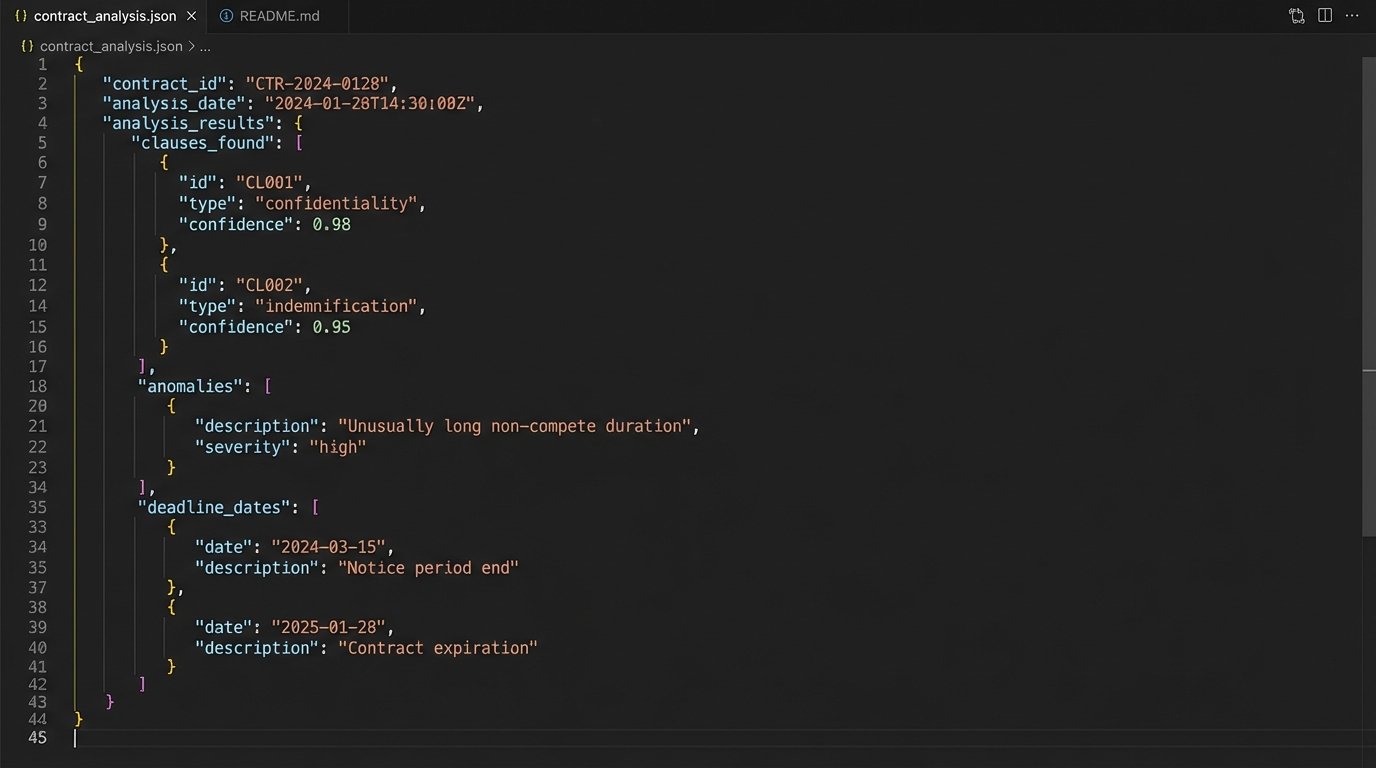Switch to the README.md tab
The image size is (1376, 768).
(x=280, y=15)
